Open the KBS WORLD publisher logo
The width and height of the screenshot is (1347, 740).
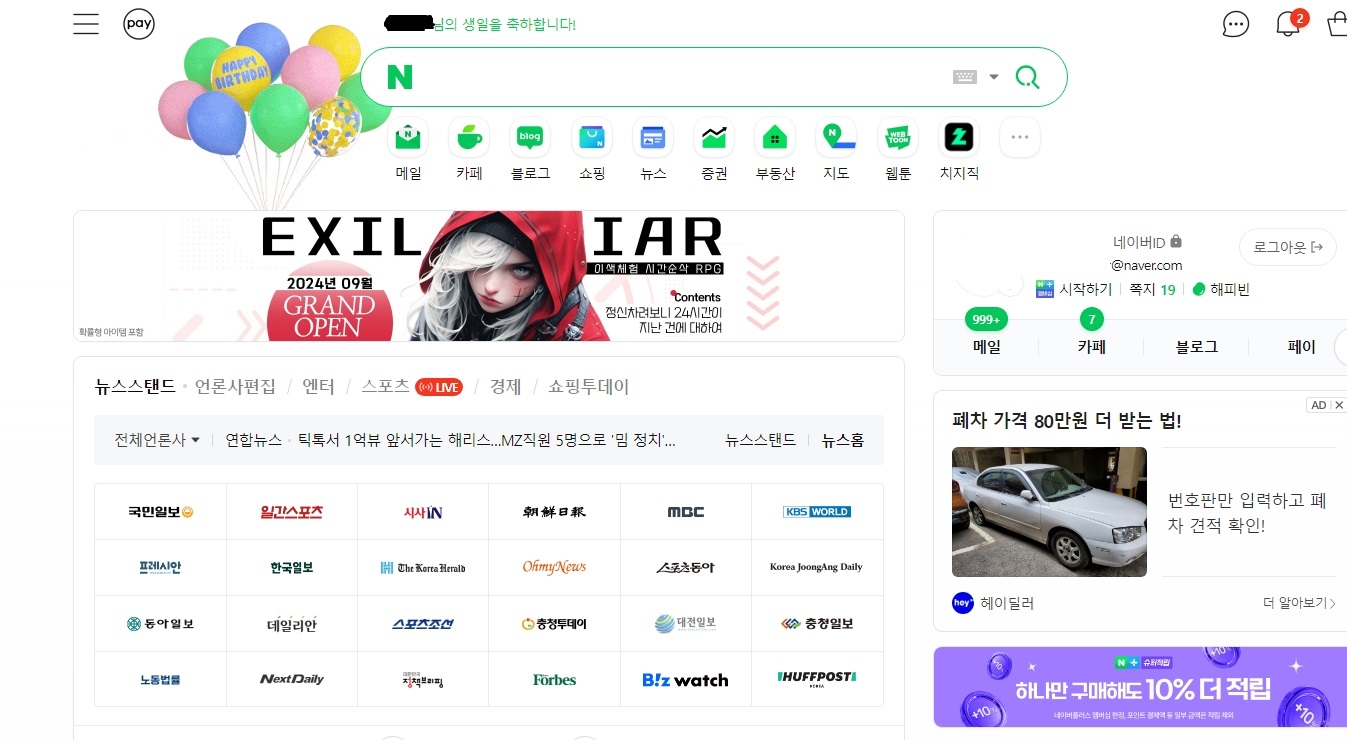(x=817, y=512)
